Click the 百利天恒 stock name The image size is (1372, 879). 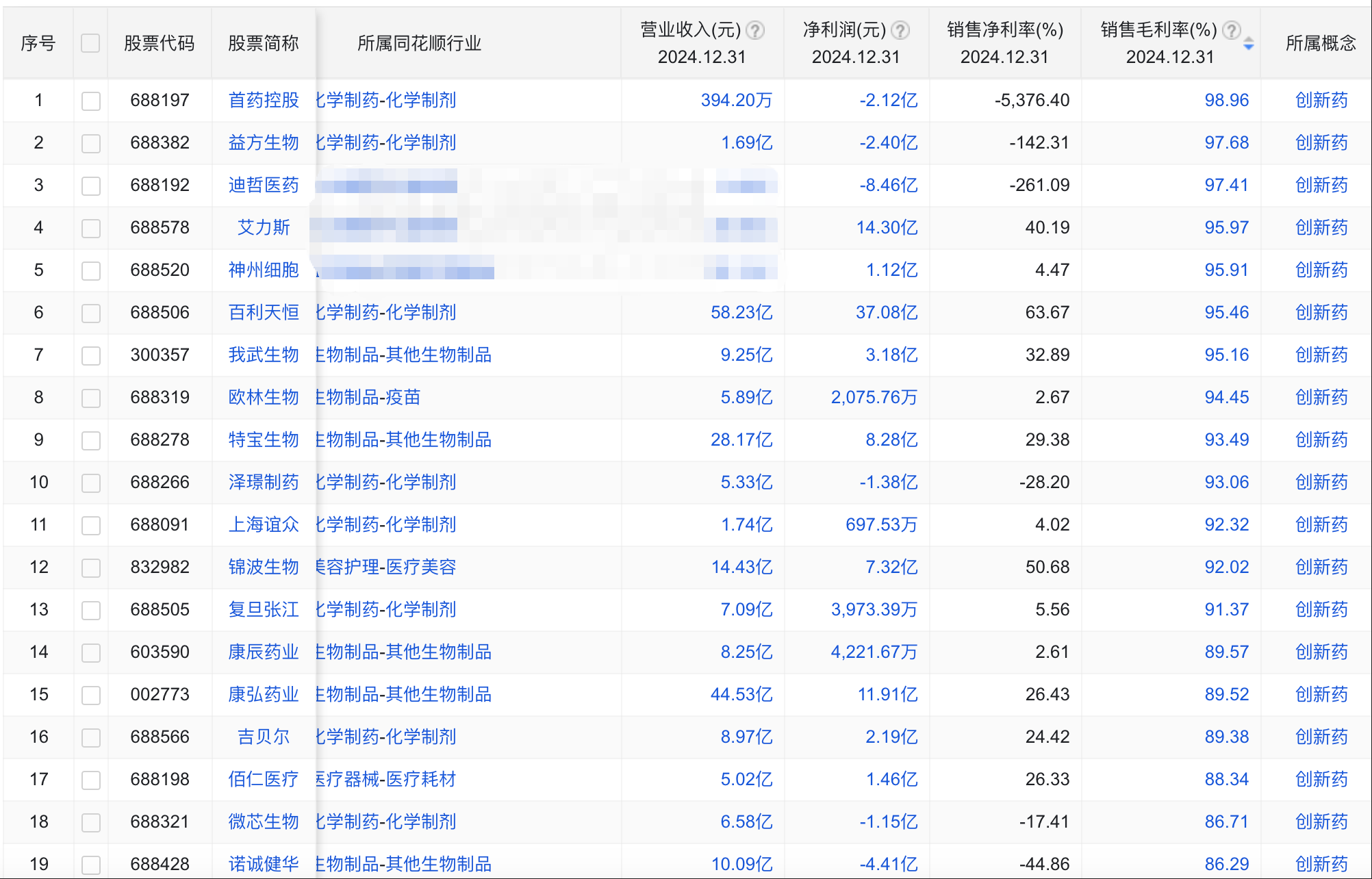point(264,312)
